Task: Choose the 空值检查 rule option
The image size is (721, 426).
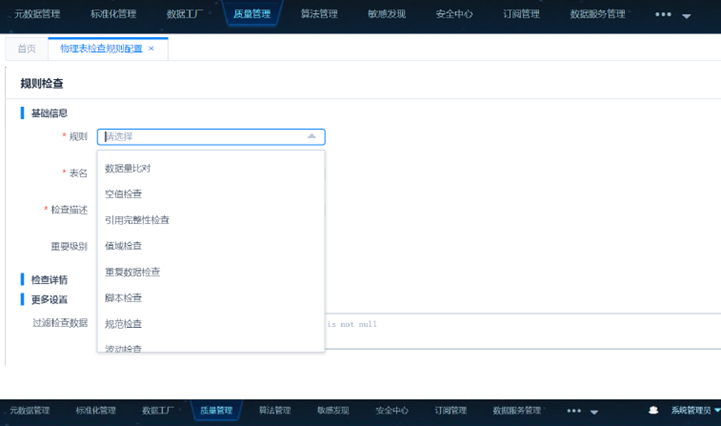Action: tap(123, 194)
